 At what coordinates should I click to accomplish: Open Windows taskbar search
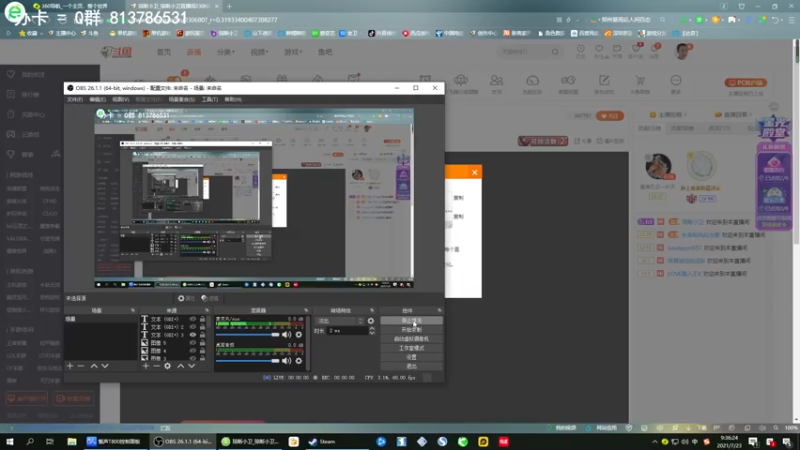click(x=30, y=442)
